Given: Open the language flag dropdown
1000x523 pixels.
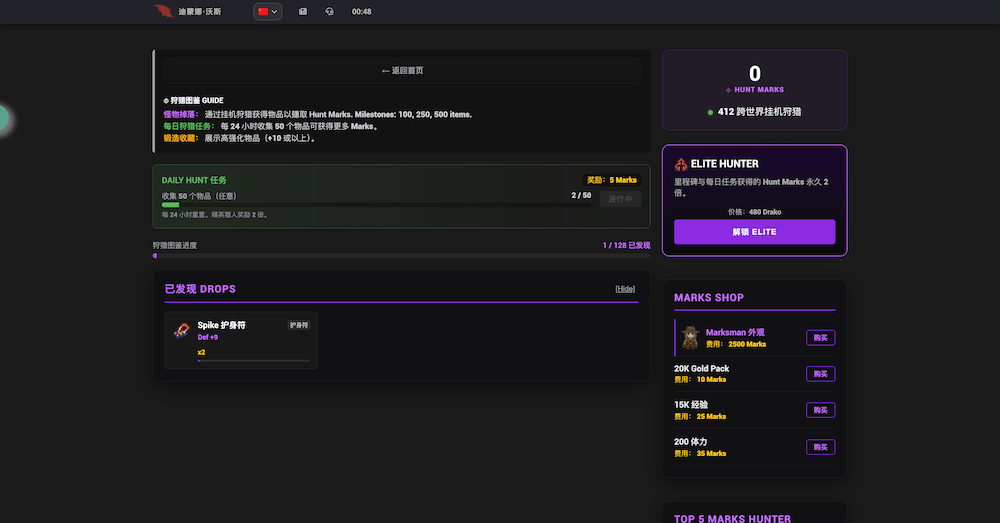Looking at the screenshot, I should coord(268,12).
